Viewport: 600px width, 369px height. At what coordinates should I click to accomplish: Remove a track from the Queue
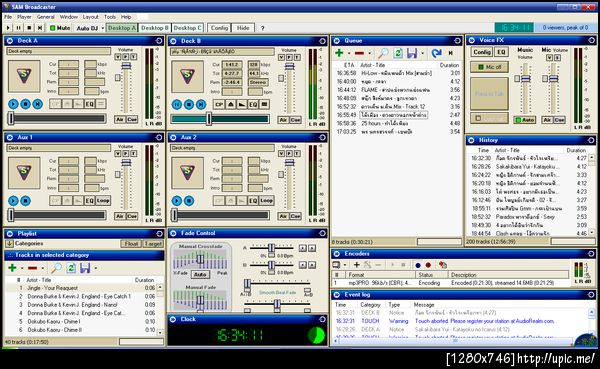tap(359, 53)
